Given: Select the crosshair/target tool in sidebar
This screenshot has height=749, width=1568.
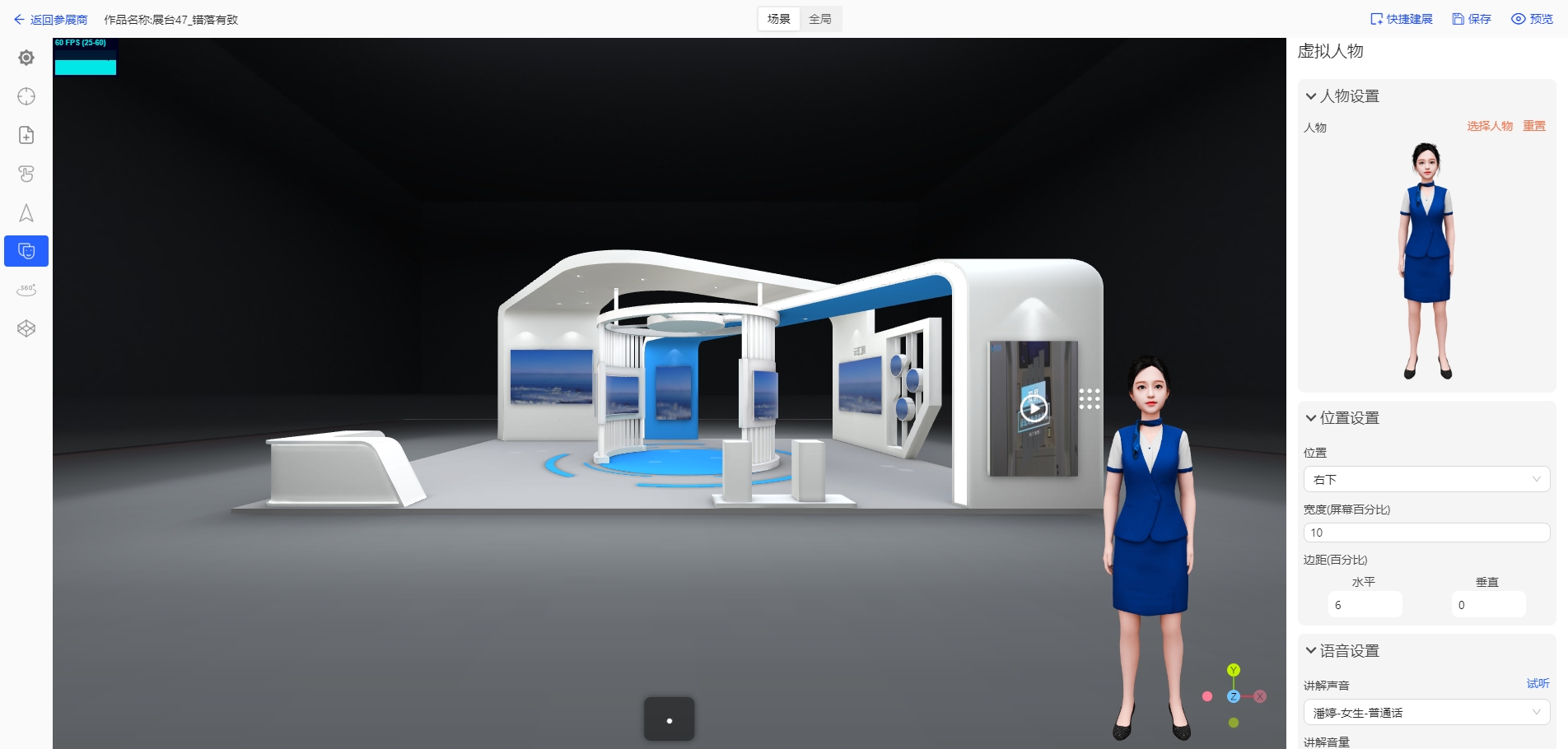Looking at the screenshot, I should [x=26, y=95].
